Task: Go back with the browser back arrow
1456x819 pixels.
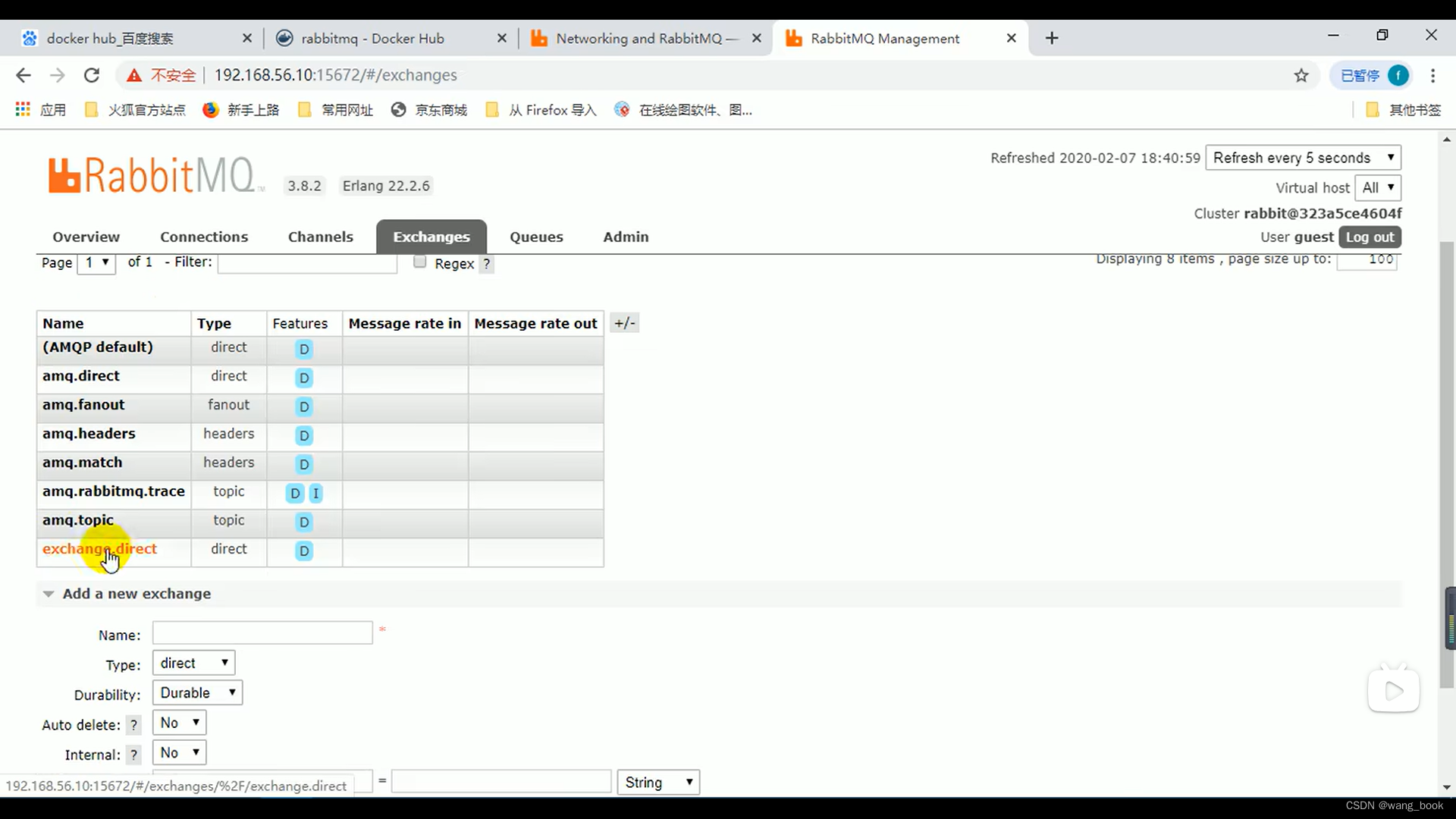Action: (24, 75)
